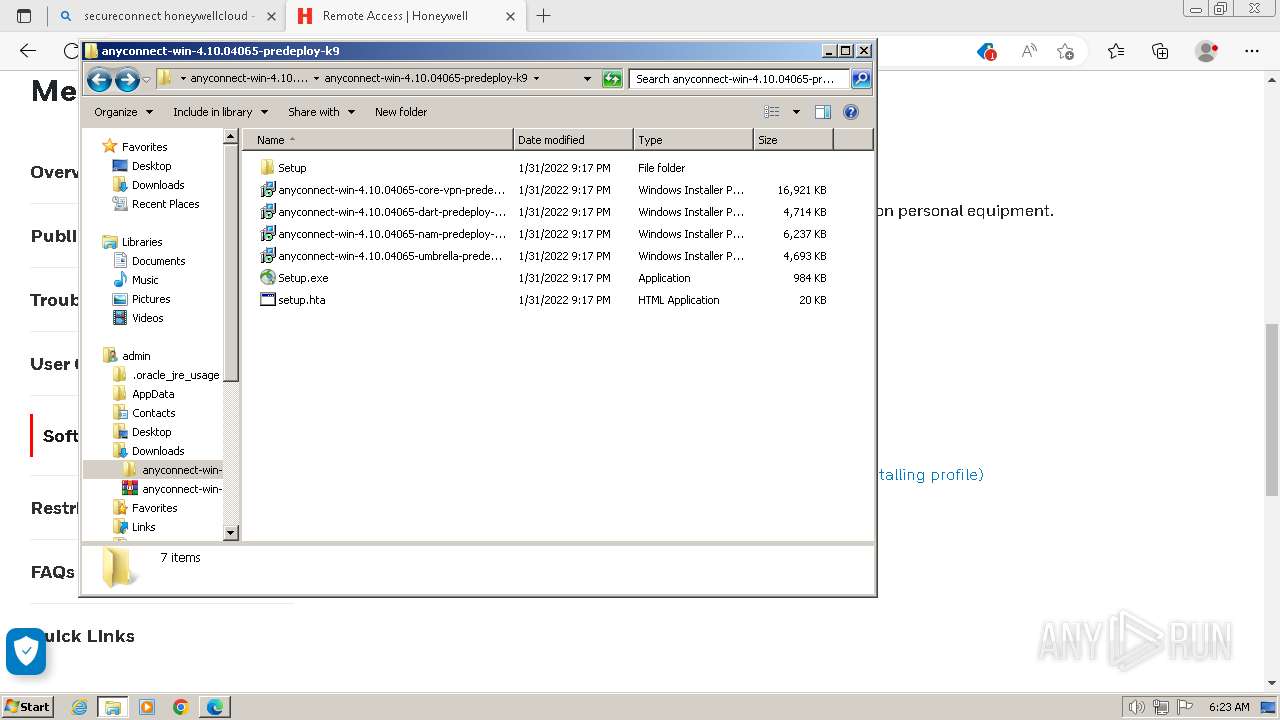Image resolution: width=1280 pixels, height=720 pixels.
Task: Open address bar history dropdown arrow
Action: (587, 79)
